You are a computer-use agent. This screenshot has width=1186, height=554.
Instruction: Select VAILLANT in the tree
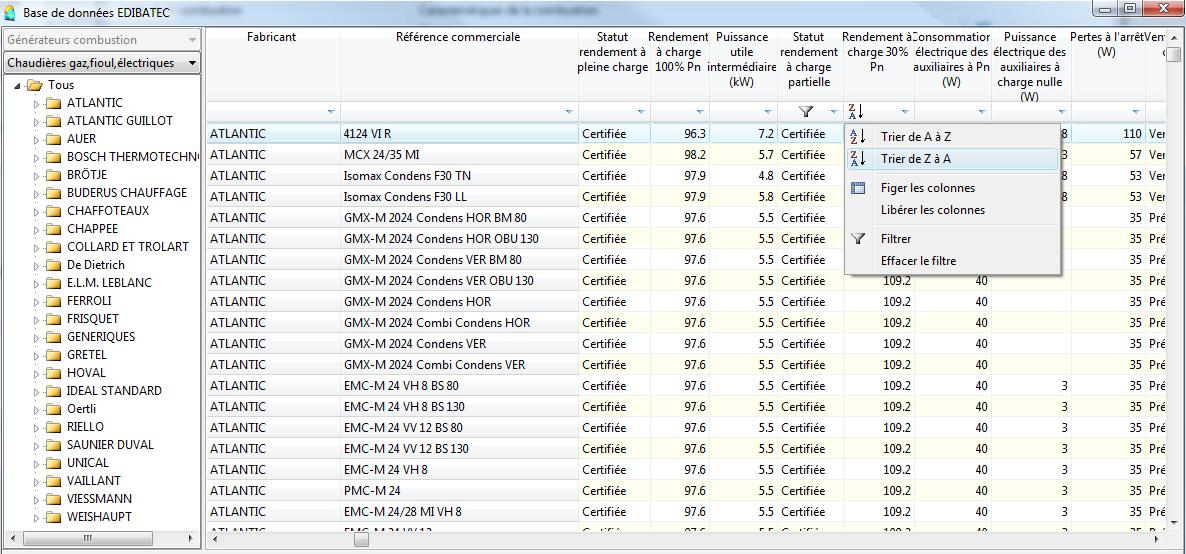[x=94, y=481]
